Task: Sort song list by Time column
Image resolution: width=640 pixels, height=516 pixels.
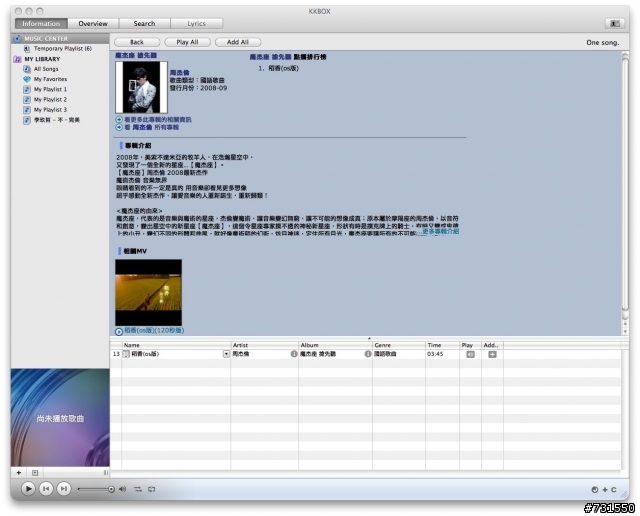Action: click(442, 345)
